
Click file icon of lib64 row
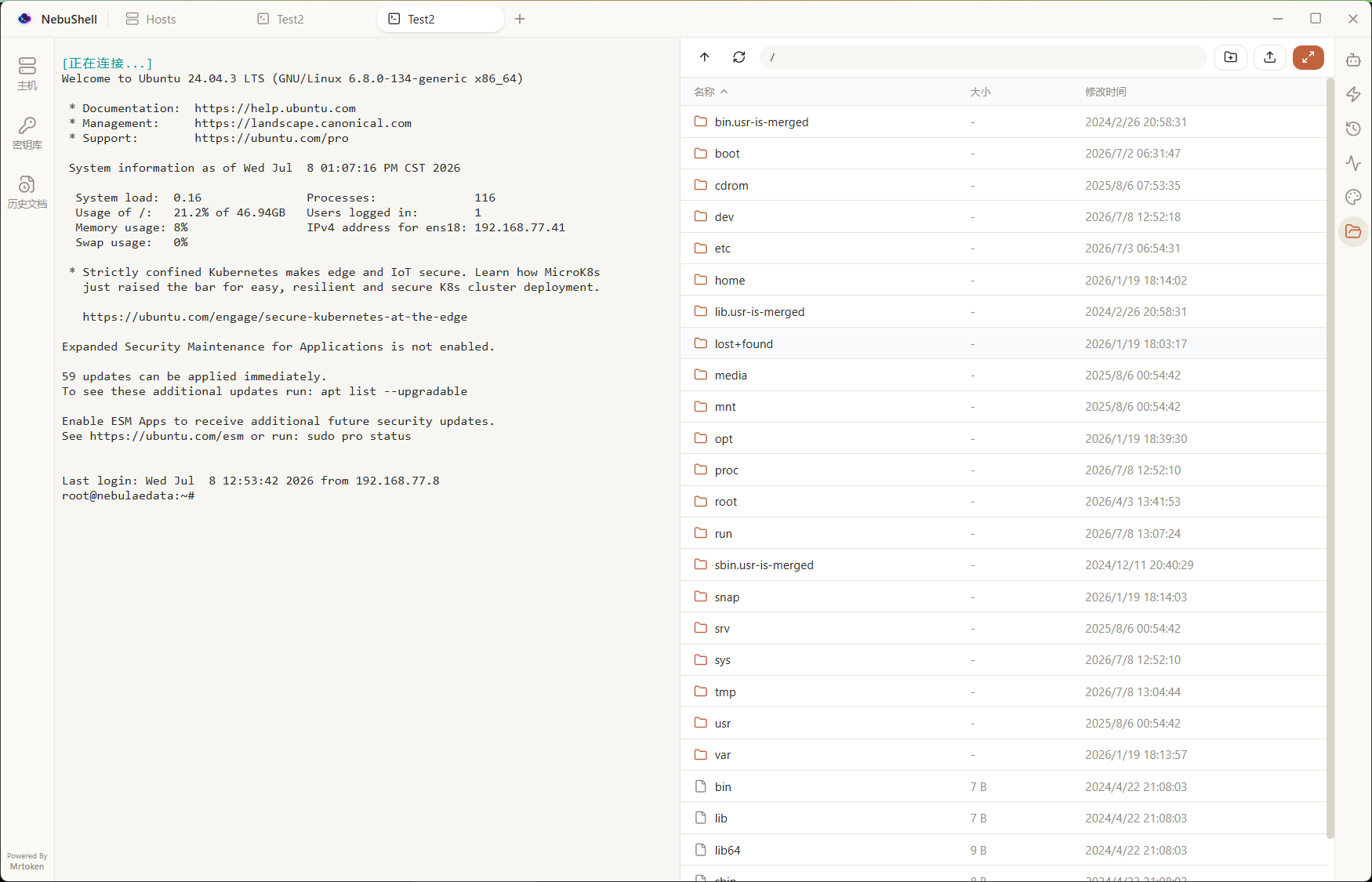(x=701, y=850)
